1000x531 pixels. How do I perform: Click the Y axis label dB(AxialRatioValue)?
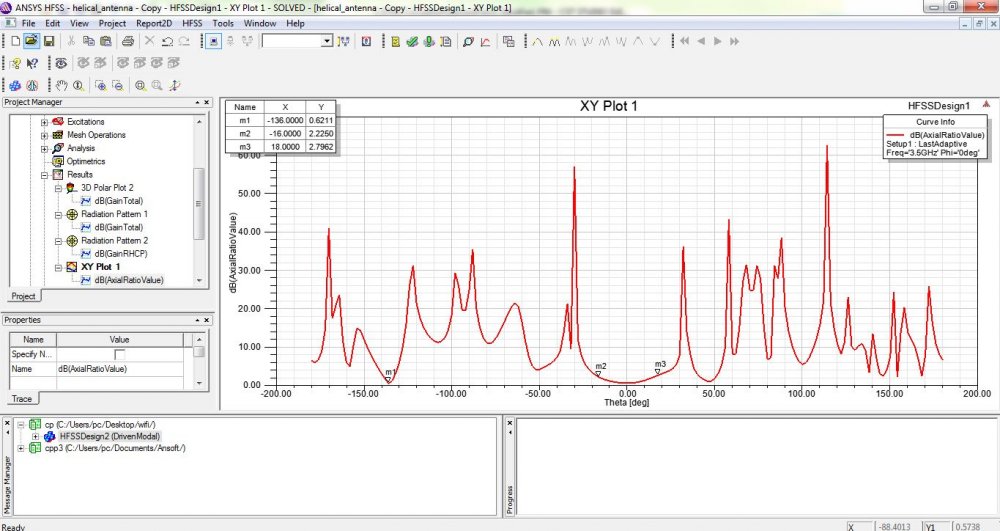click(x=233, y=253)
